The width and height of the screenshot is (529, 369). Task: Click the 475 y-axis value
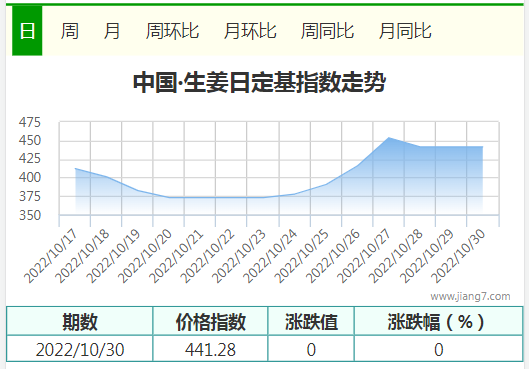30,122
